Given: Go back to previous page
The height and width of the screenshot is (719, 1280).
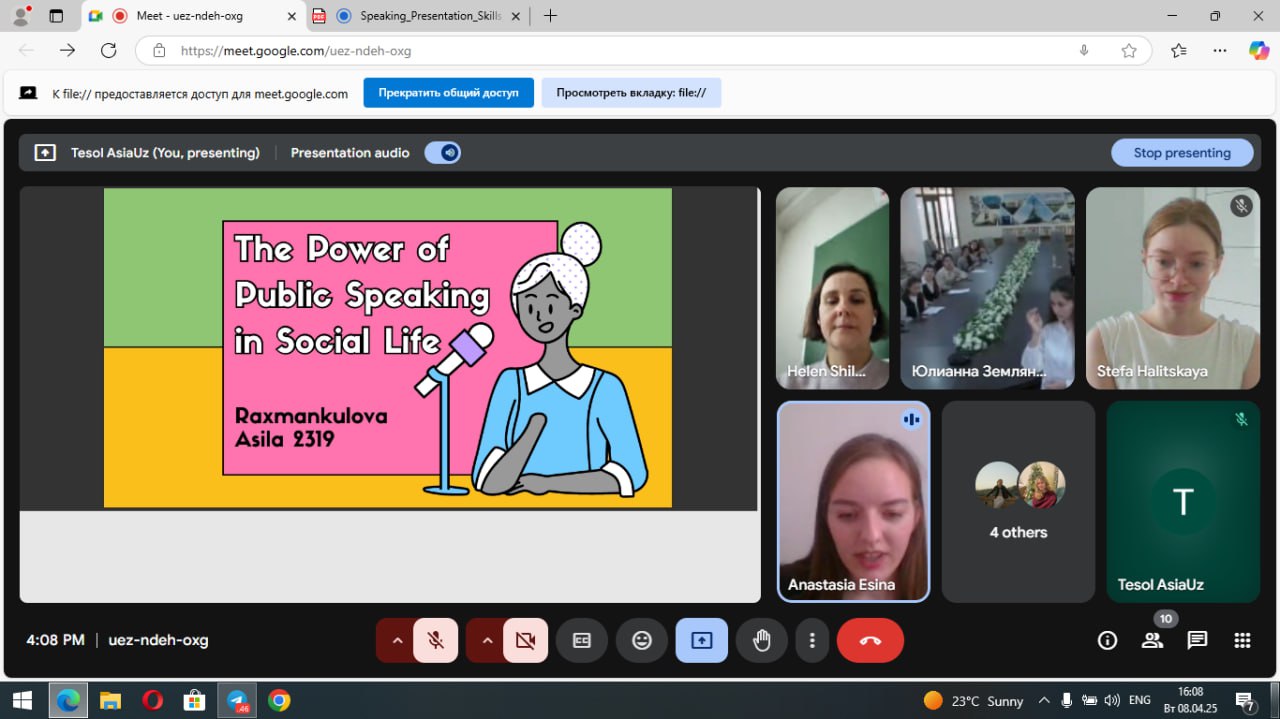Looking at the screenshot, I should (27, 50).
